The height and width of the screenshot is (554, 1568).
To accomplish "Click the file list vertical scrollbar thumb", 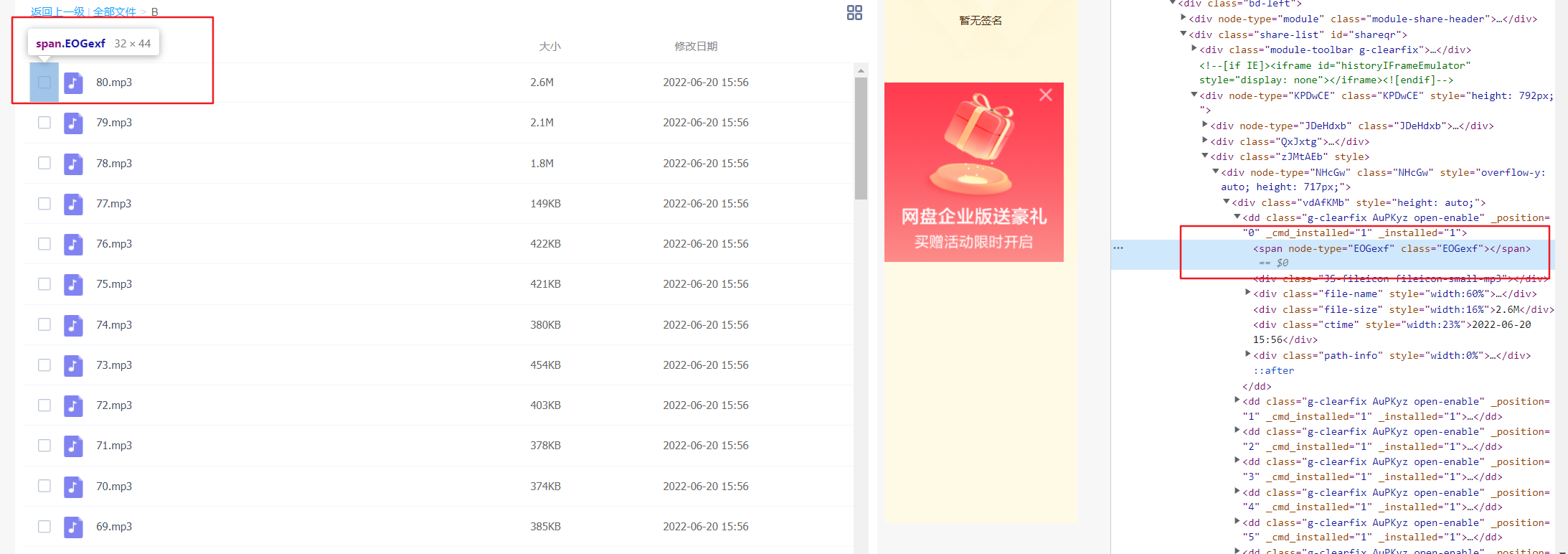I will pos(861,138).
